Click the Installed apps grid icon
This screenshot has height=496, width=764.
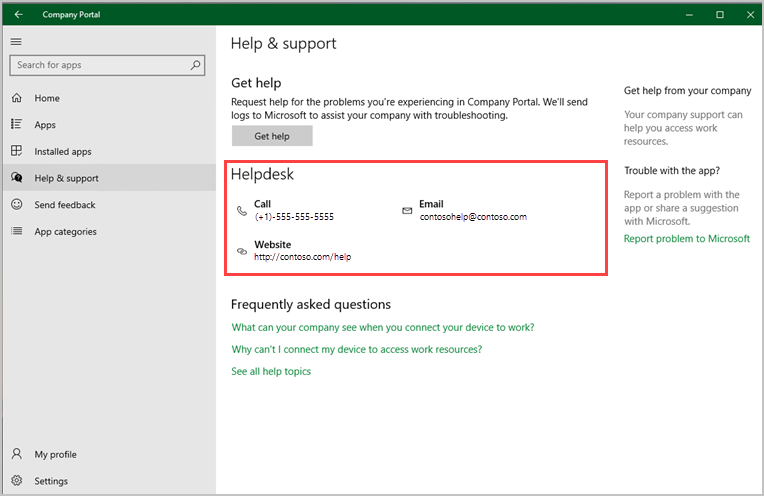click(17, 151)
